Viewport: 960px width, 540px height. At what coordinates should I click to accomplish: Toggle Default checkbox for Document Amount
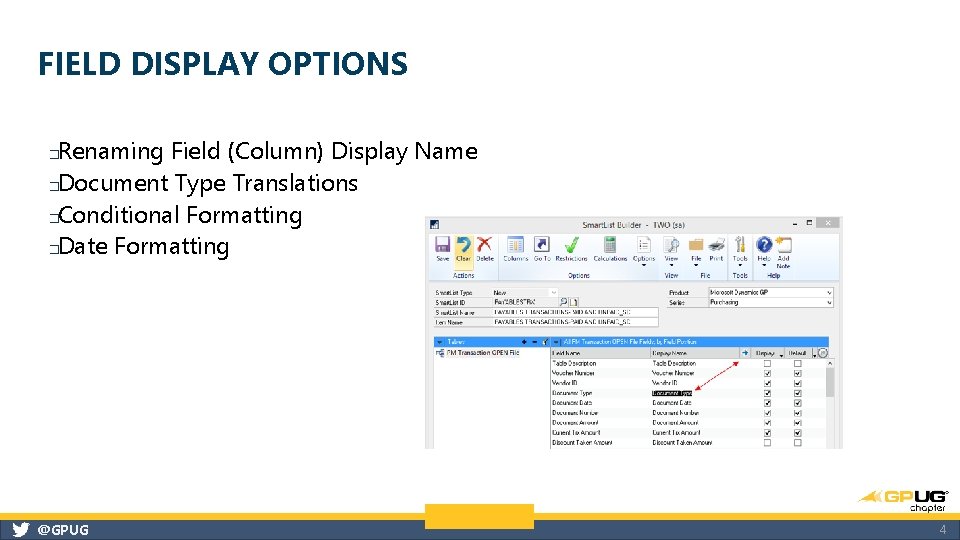tap(798, 423)
